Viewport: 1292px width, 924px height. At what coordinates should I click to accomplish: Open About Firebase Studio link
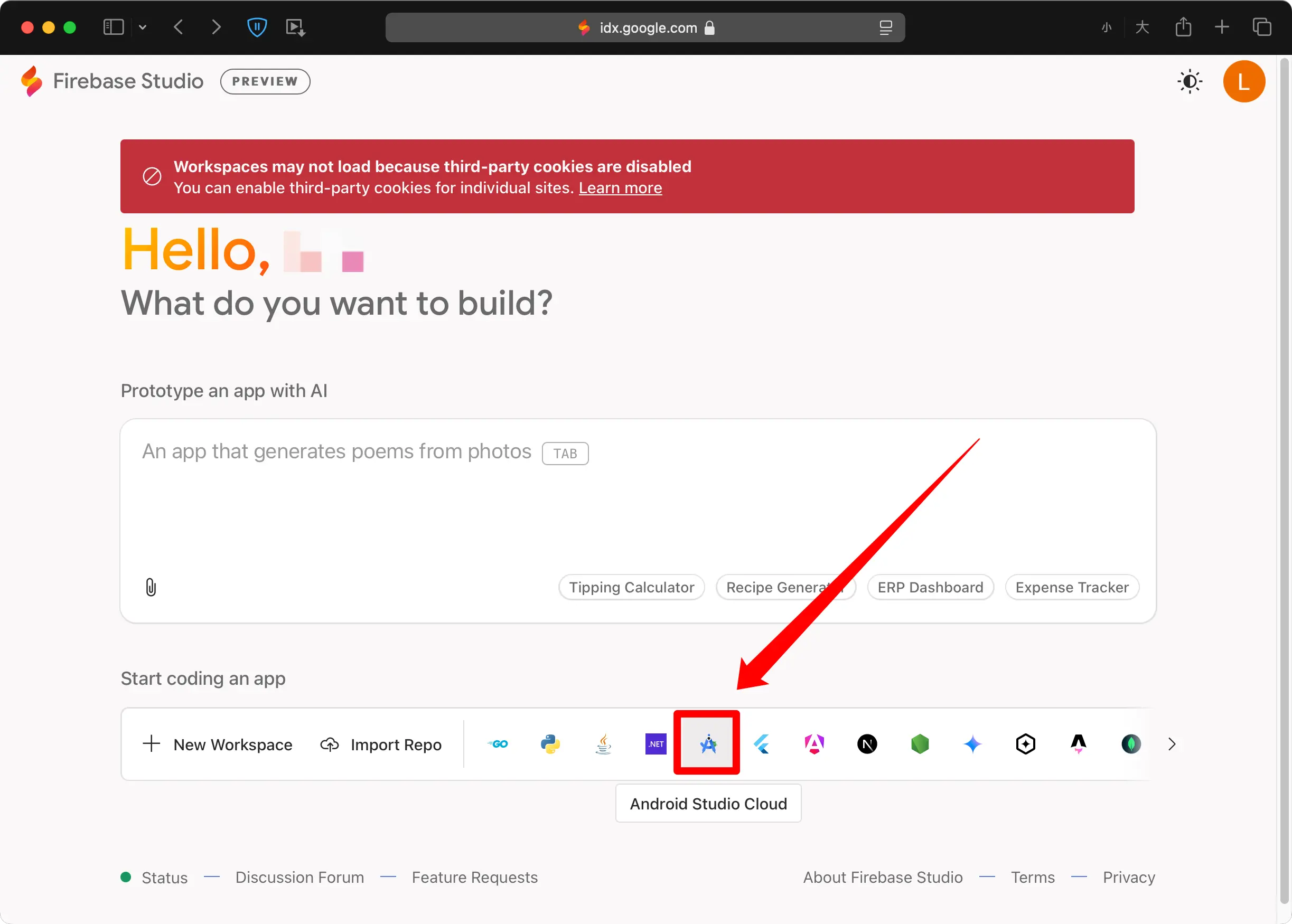pos(883,878)
